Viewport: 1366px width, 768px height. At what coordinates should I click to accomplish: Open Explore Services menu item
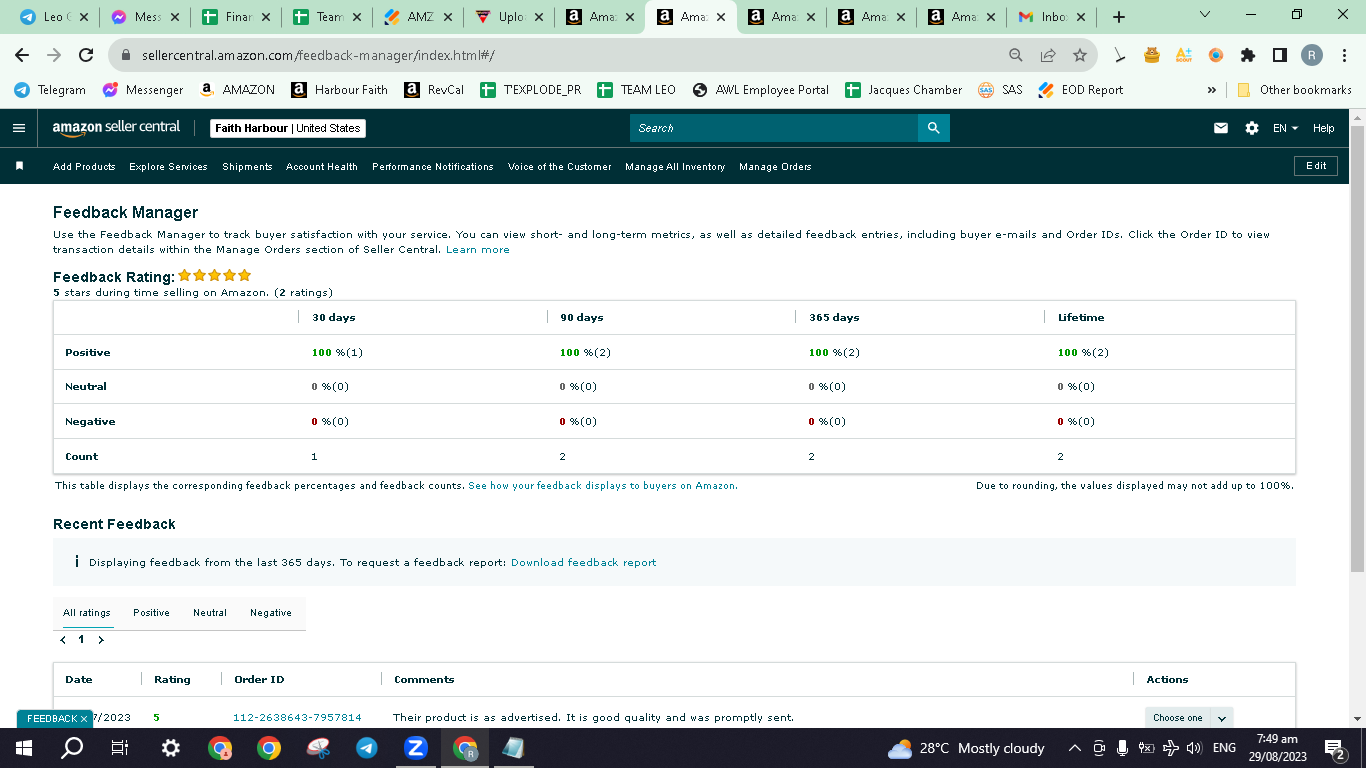tap(168, 167)
